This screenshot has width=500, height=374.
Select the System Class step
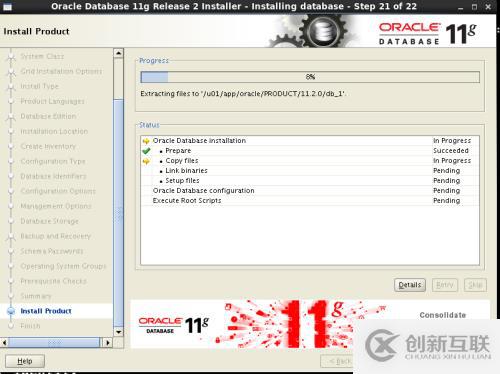(x=42, y=56)
